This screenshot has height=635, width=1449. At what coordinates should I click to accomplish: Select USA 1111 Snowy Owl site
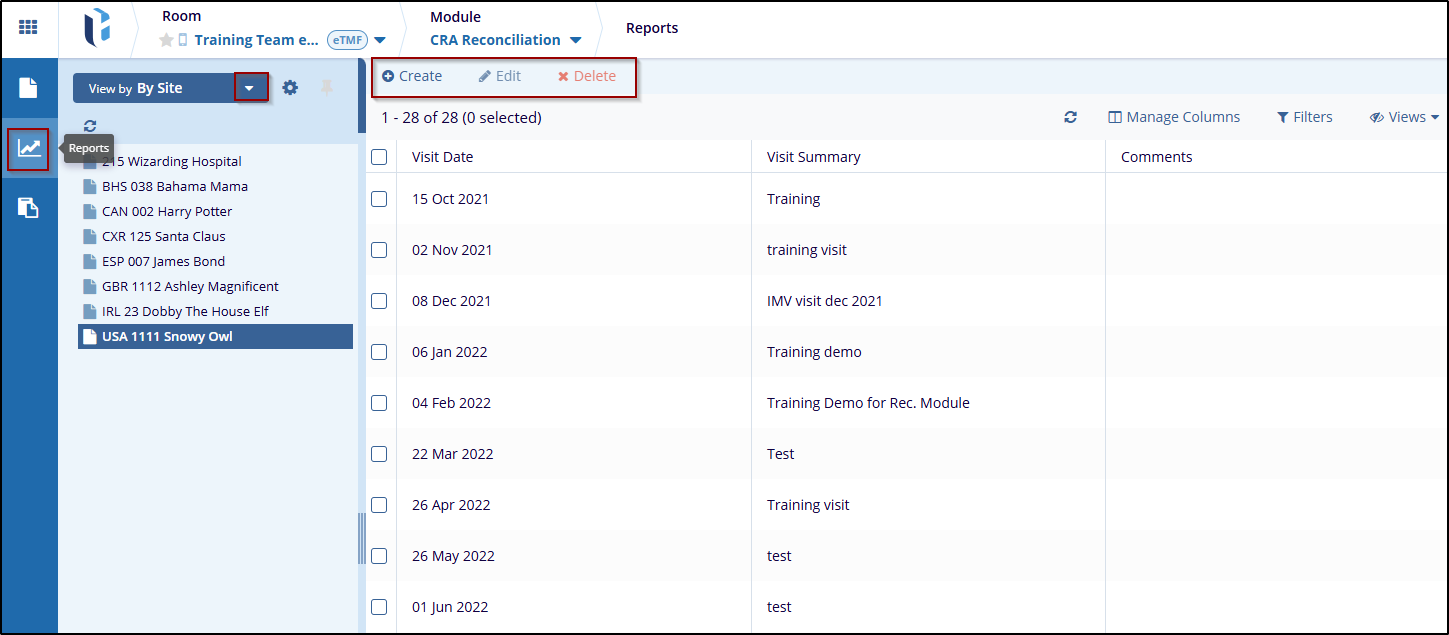point(167,337)
